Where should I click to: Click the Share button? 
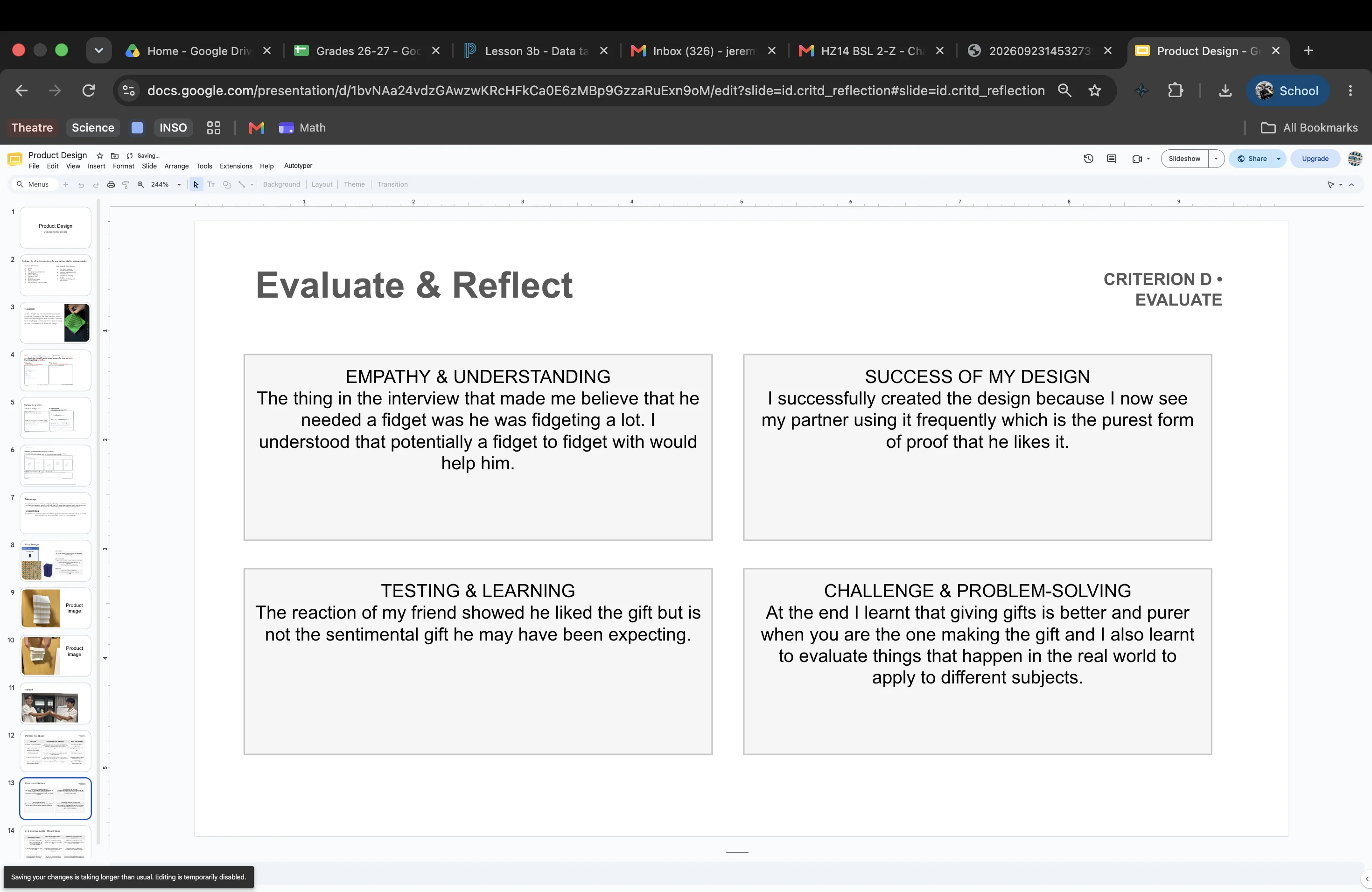tap(1252, 159)
